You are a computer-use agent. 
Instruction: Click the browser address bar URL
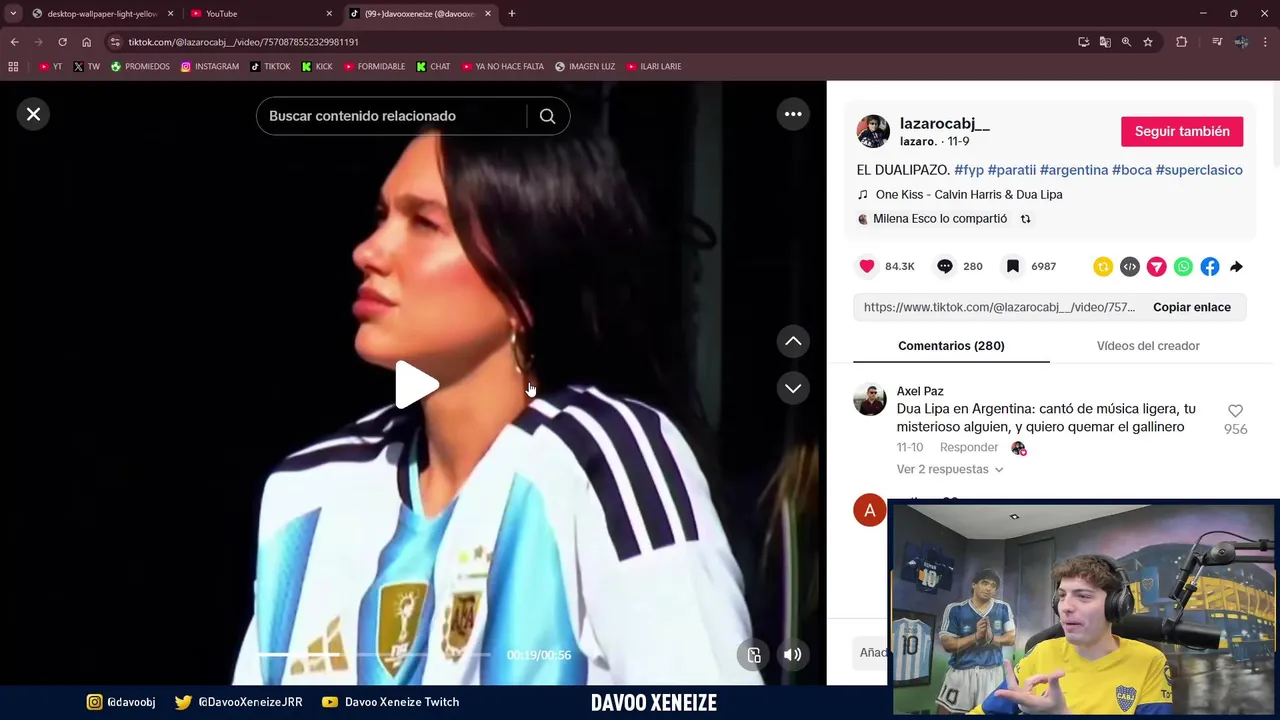pyautogui.click(x=243, y=42)
